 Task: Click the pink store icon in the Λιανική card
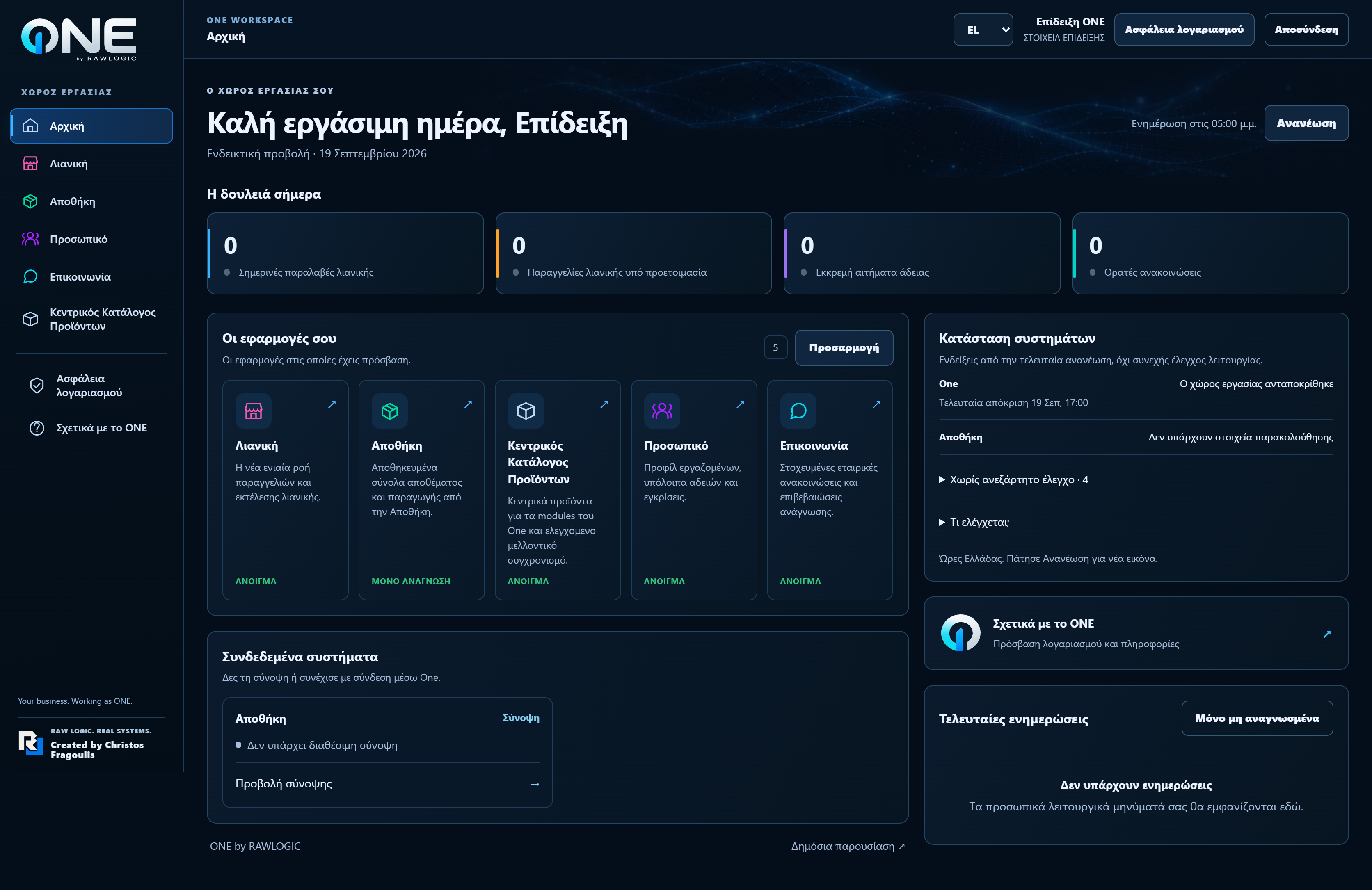click(x=254, y=411)
